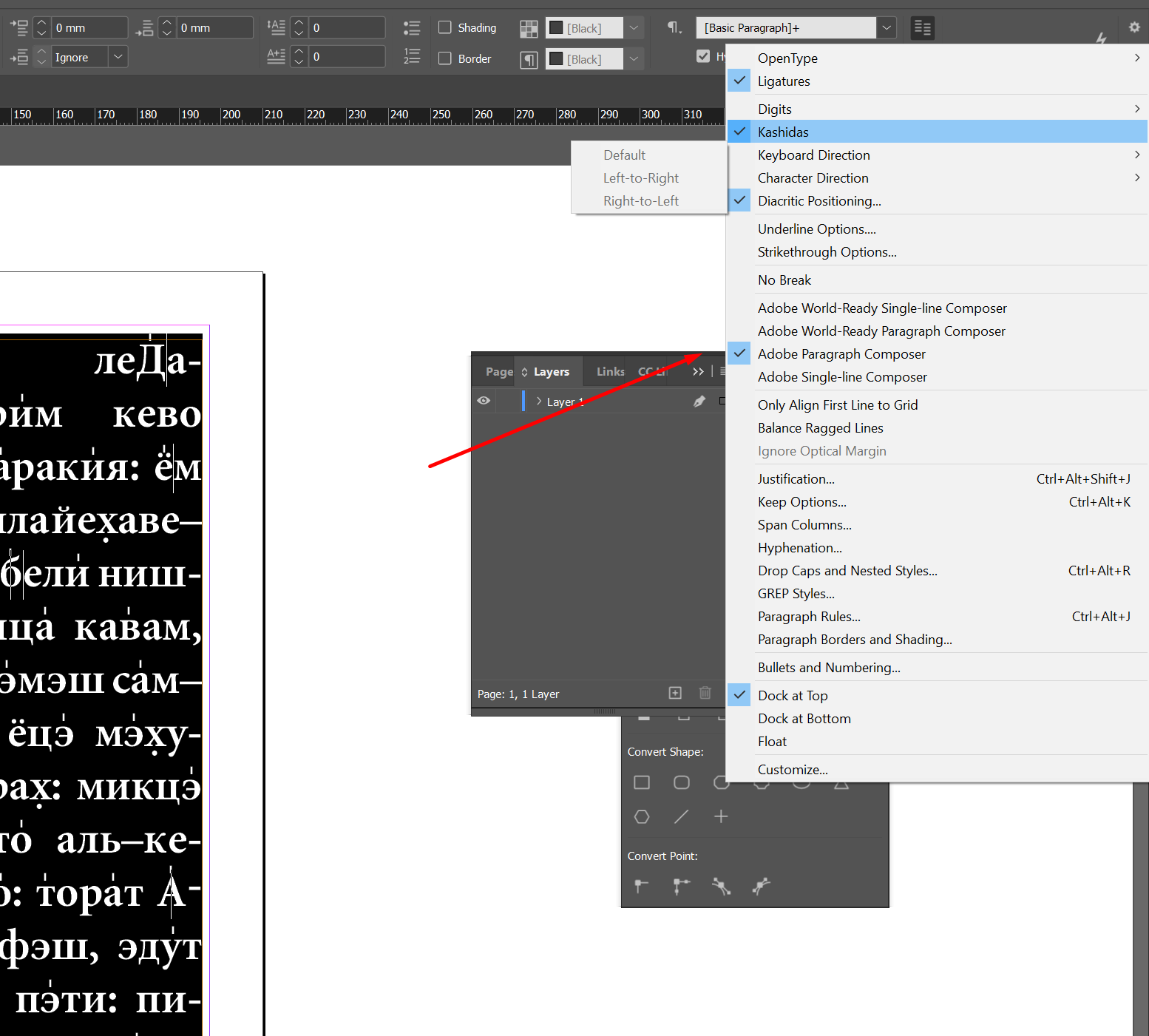Open Strikethrough Options dialog
This screenshot has width=1149, height=1036.
pyautogui.click(x=938, y=252)
